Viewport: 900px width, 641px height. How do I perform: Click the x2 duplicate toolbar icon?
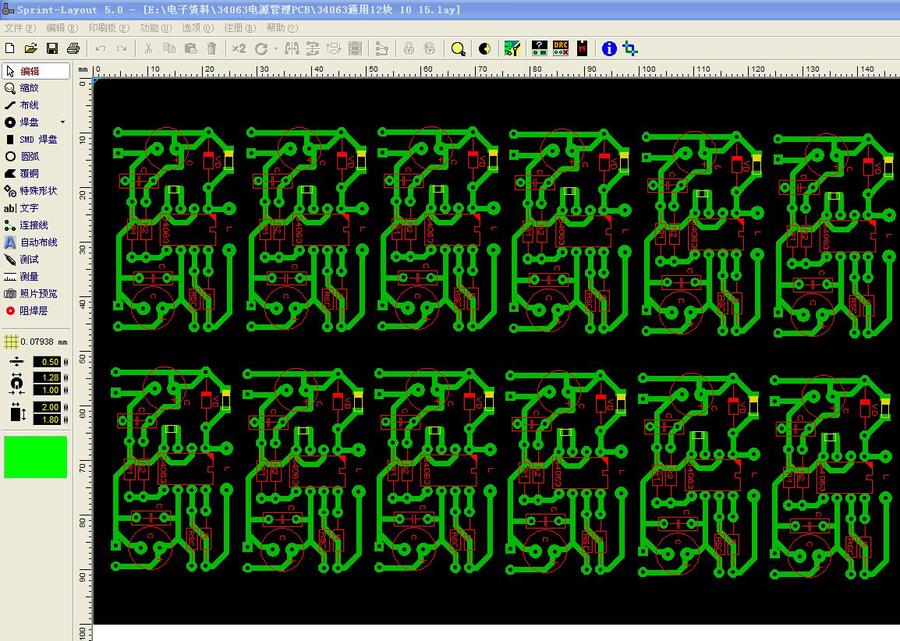pyautogui.click(x=239, y=48)
